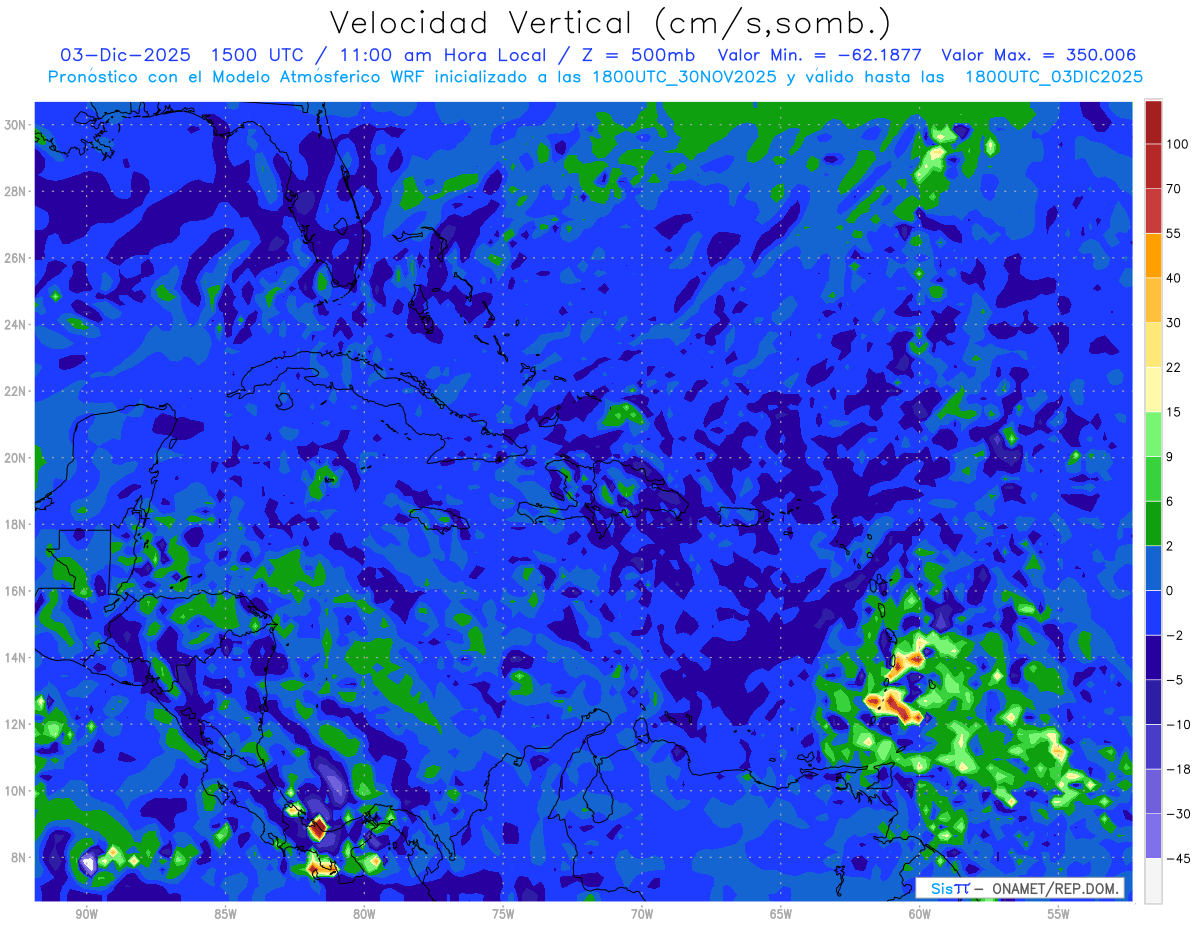Click the colorbar label "-10"
Viewport: 1200px width, 927px height.
pos(1177,724)
